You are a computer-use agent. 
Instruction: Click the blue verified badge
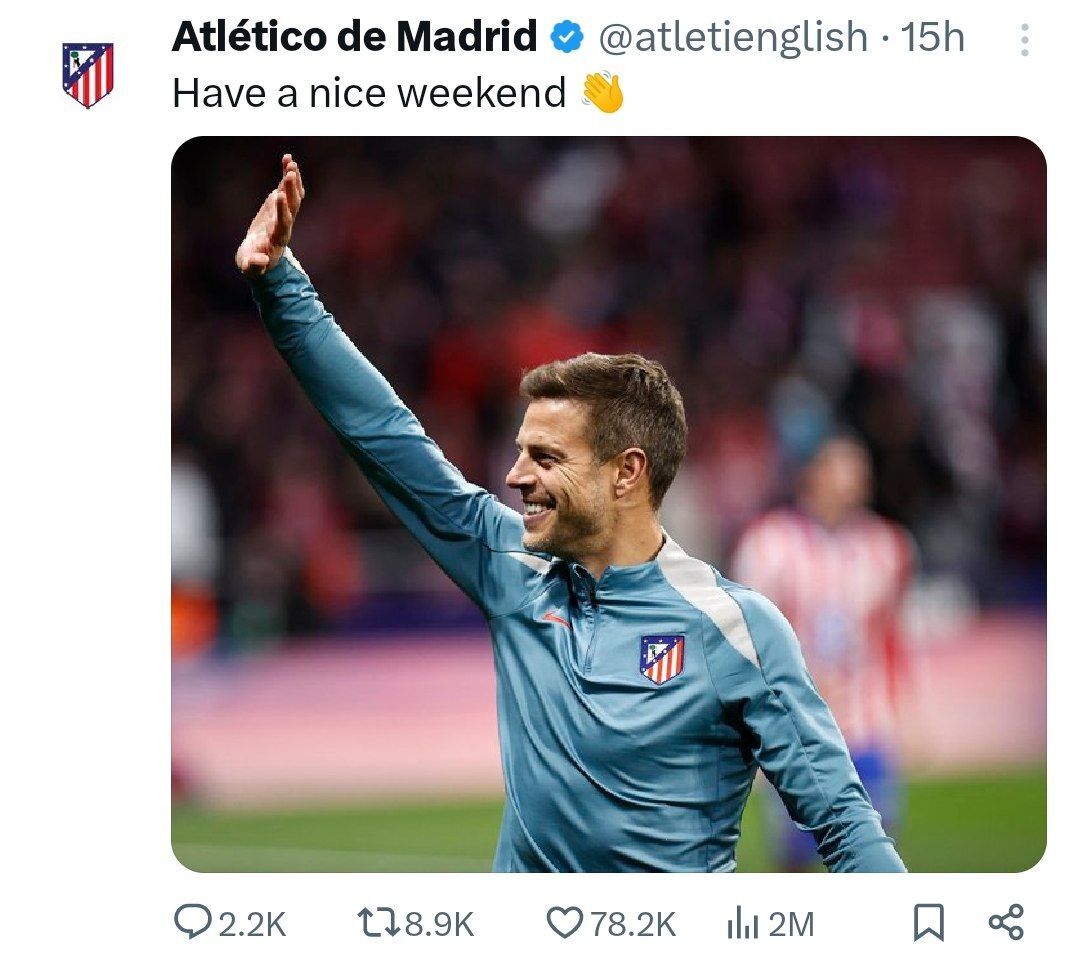[568, 38]
